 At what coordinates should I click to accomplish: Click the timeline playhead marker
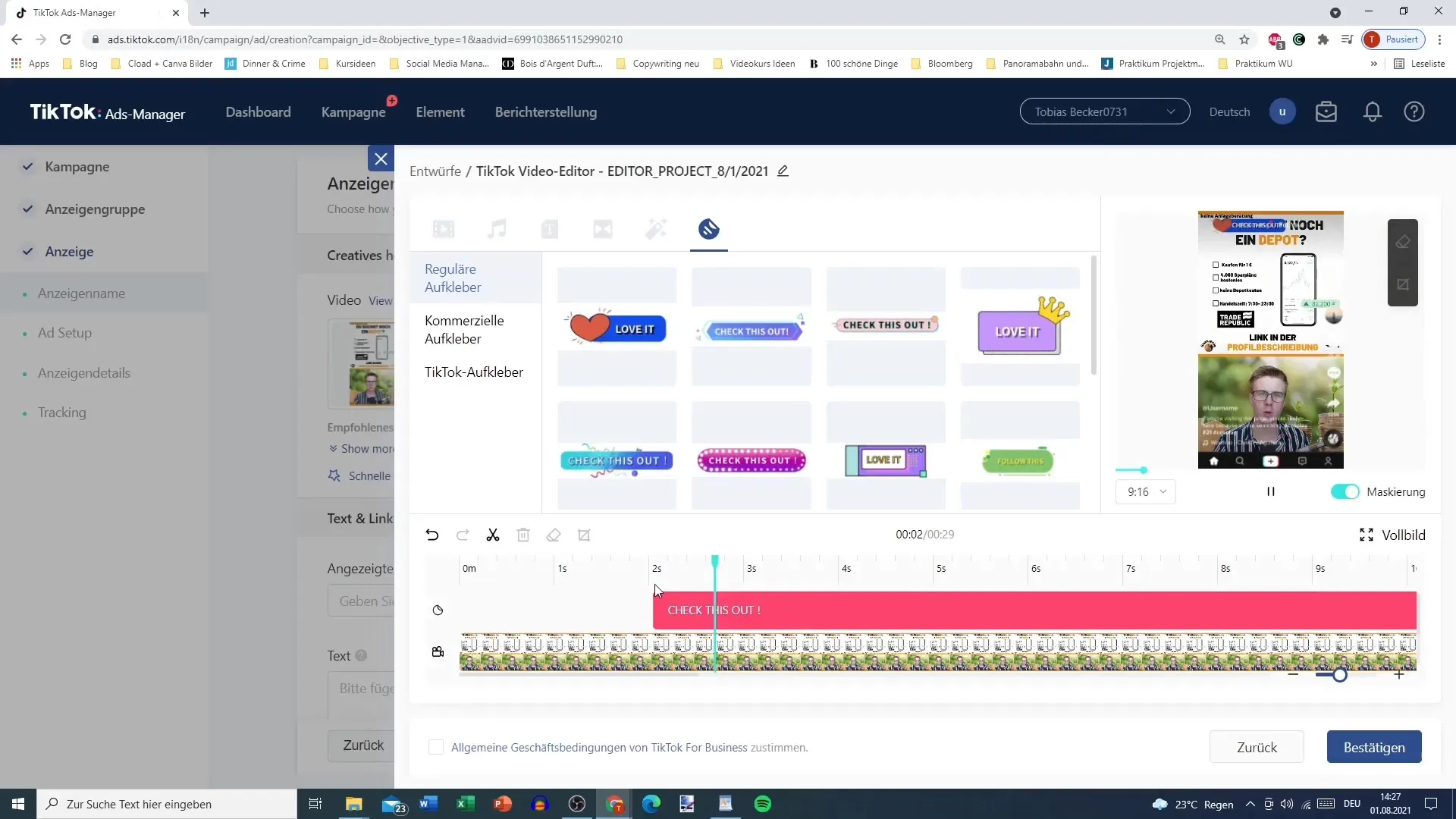pos(714,562)
